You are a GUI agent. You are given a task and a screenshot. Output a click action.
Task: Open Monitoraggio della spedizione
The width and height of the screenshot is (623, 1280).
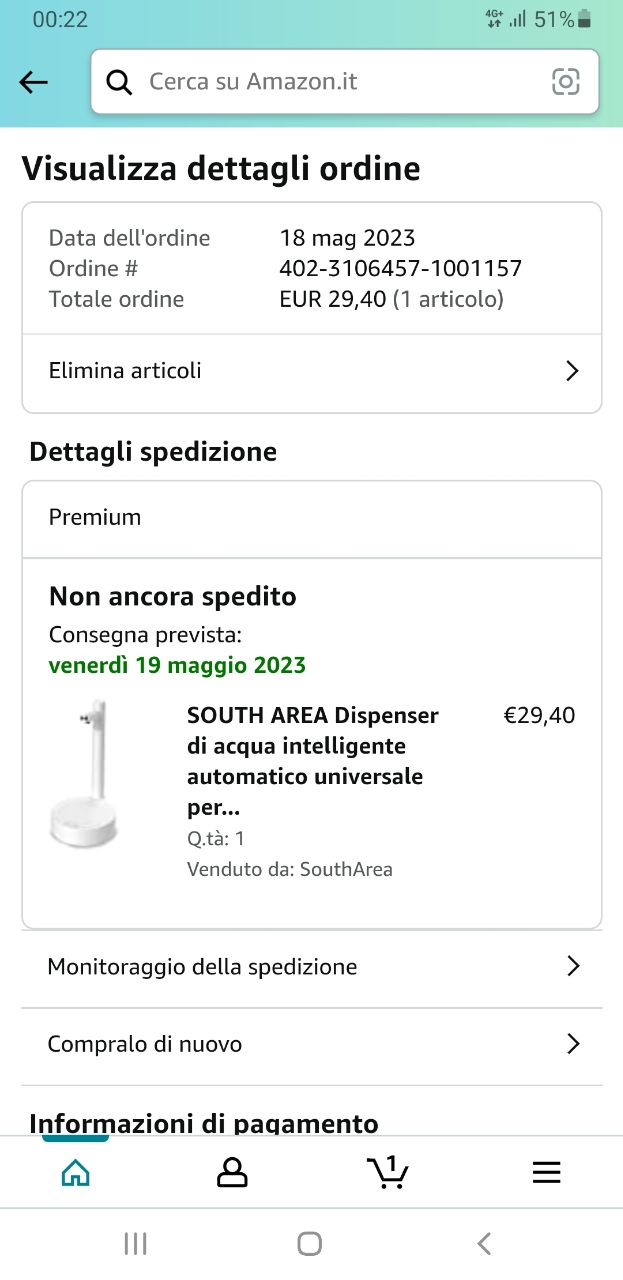pos(202,967)
